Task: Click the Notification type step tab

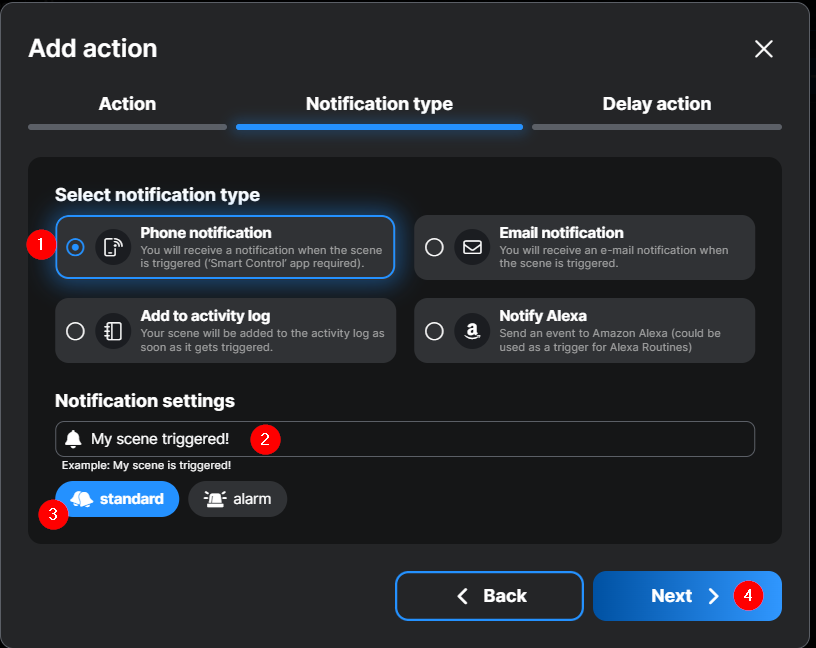Action: 379,104
